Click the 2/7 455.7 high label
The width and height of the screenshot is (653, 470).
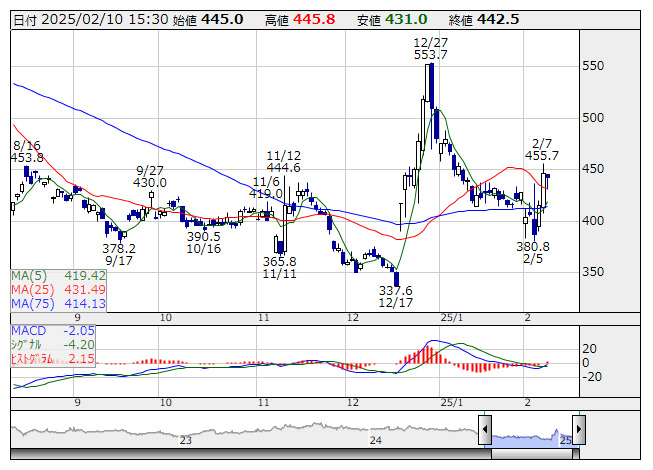point(542,149)
